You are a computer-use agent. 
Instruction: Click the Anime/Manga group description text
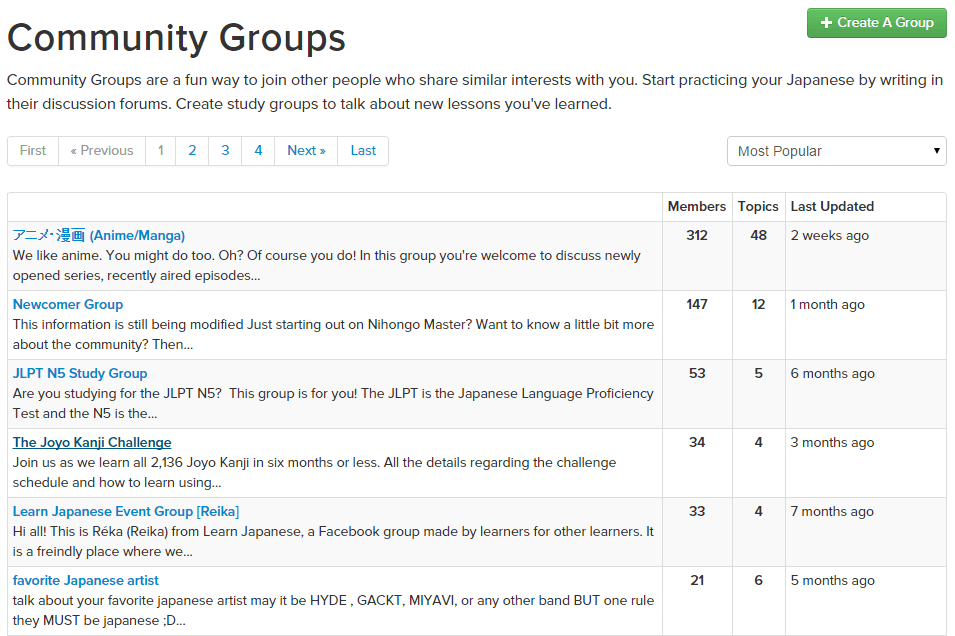[x=326, y=265]
